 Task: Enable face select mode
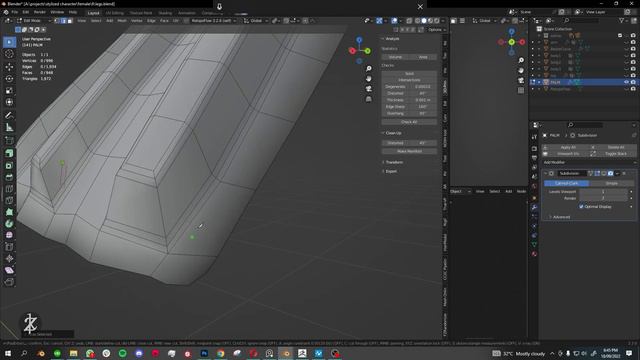[70, 20]
